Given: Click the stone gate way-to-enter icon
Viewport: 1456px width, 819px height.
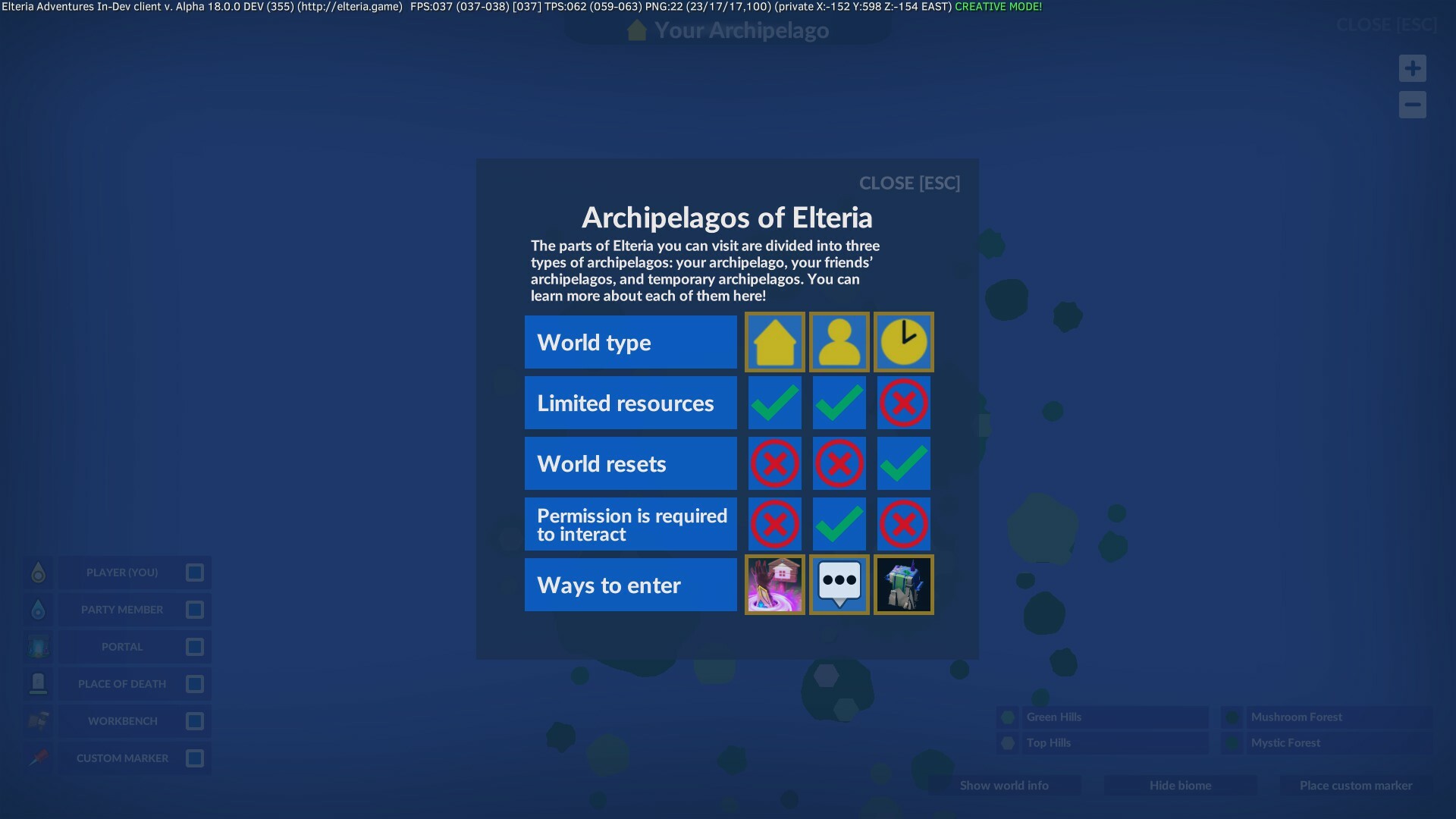Looking at the screenshot, I should 903,585.
